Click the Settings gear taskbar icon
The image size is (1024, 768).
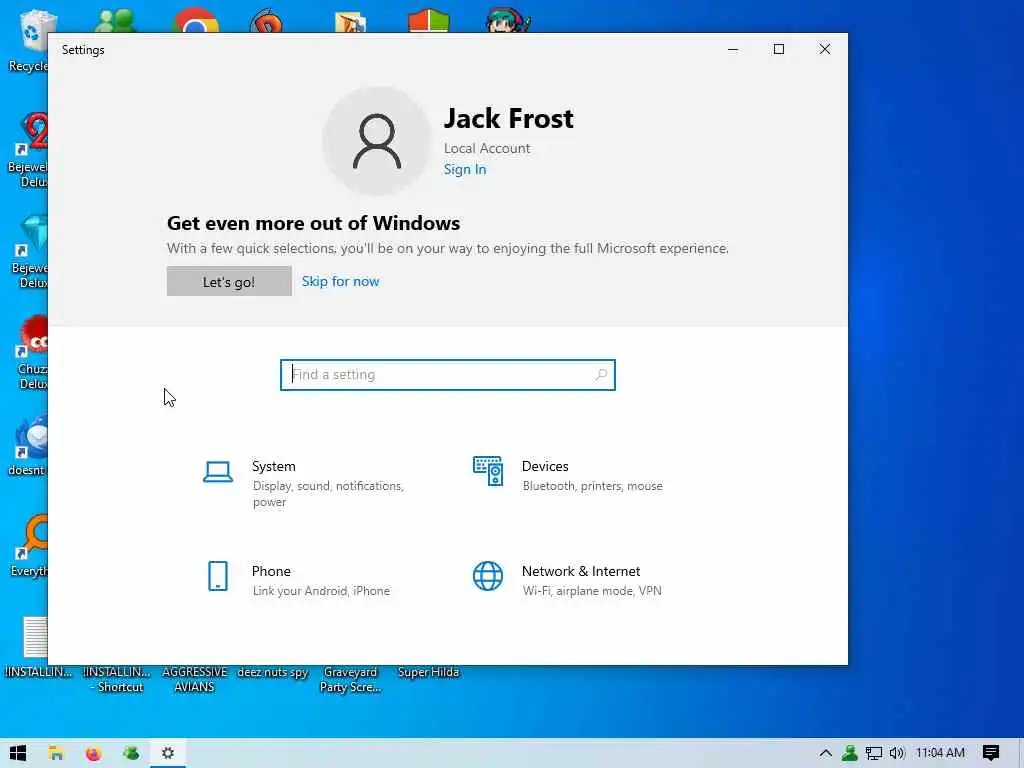168,753
